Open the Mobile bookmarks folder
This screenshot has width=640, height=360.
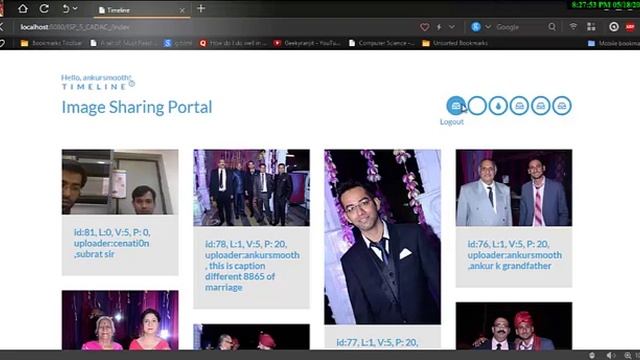(x=613, y=43)
